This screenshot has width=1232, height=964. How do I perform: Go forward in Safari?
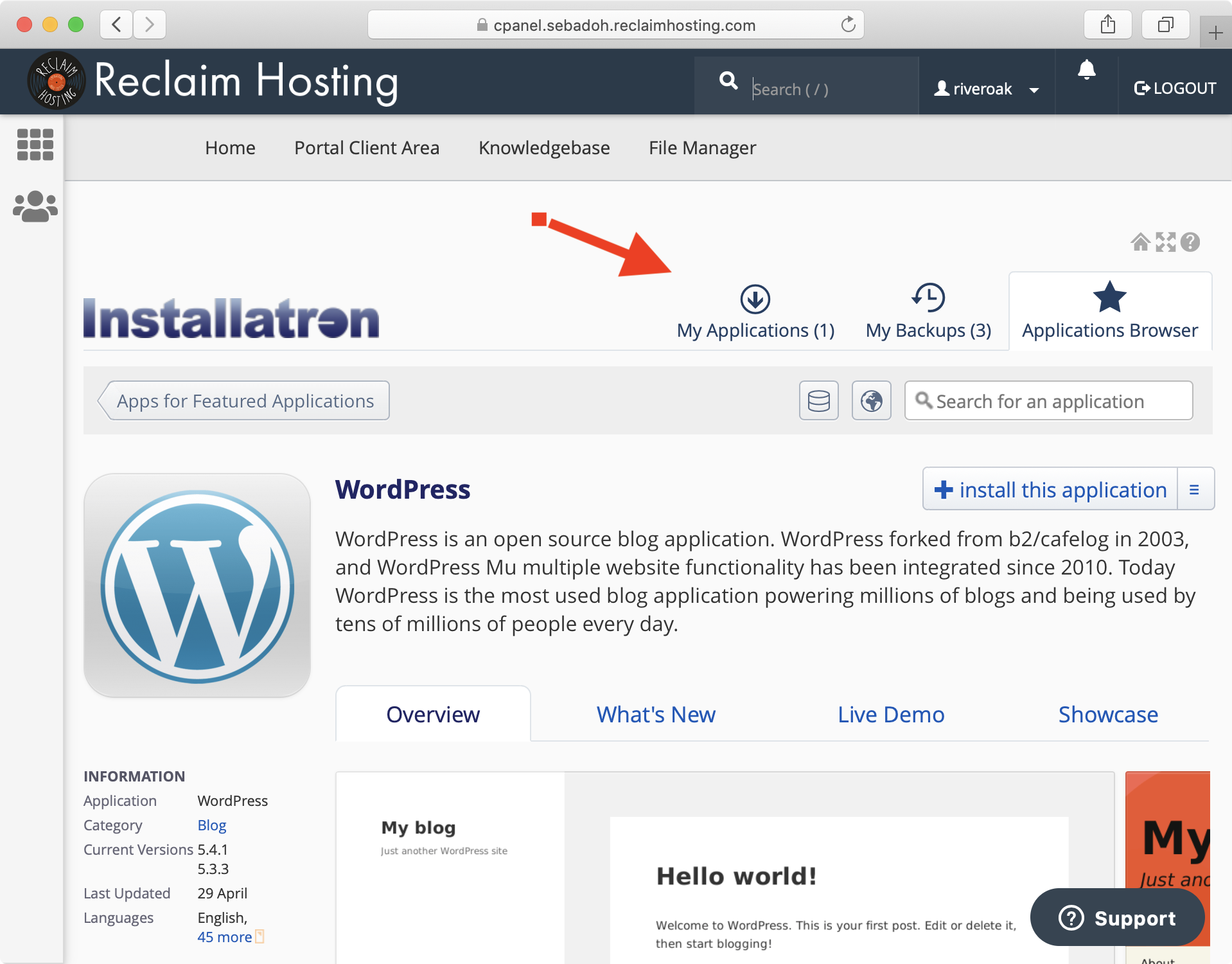pyautogui.click(x=150, y=24)
